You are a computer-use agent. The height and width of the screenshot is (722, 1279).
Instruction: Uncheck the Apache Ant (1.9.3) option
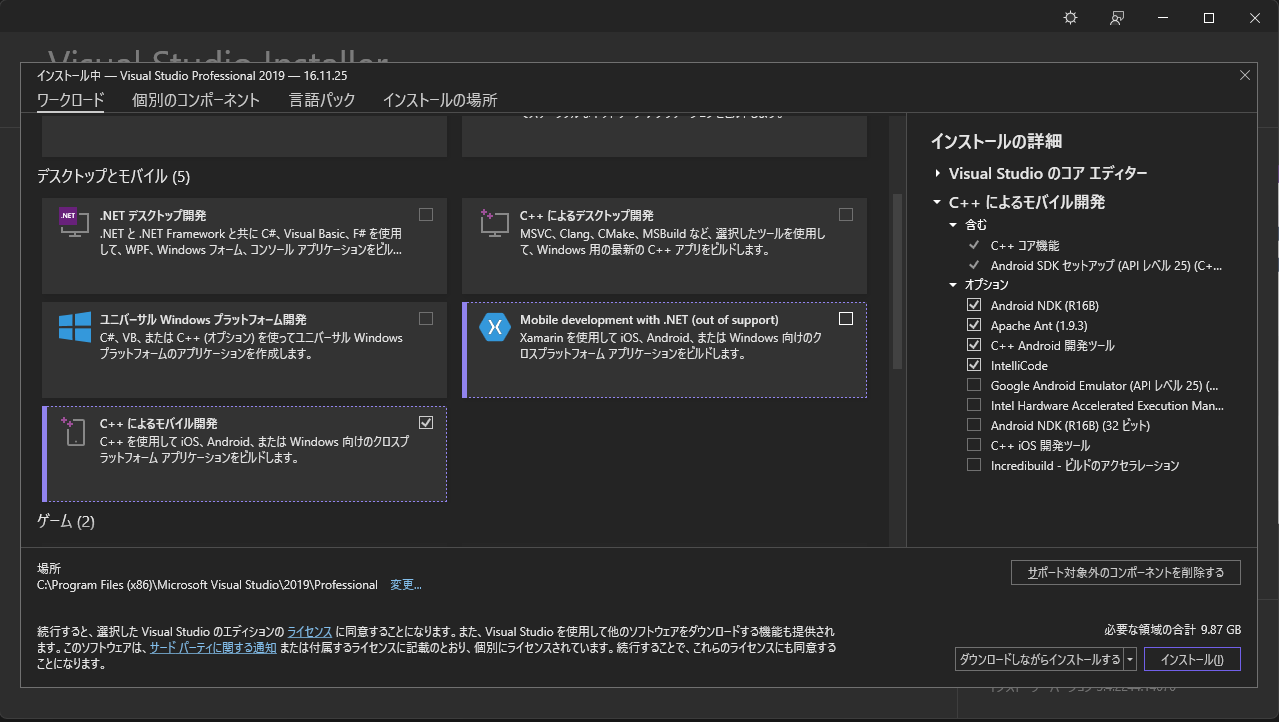click(974, 325)
